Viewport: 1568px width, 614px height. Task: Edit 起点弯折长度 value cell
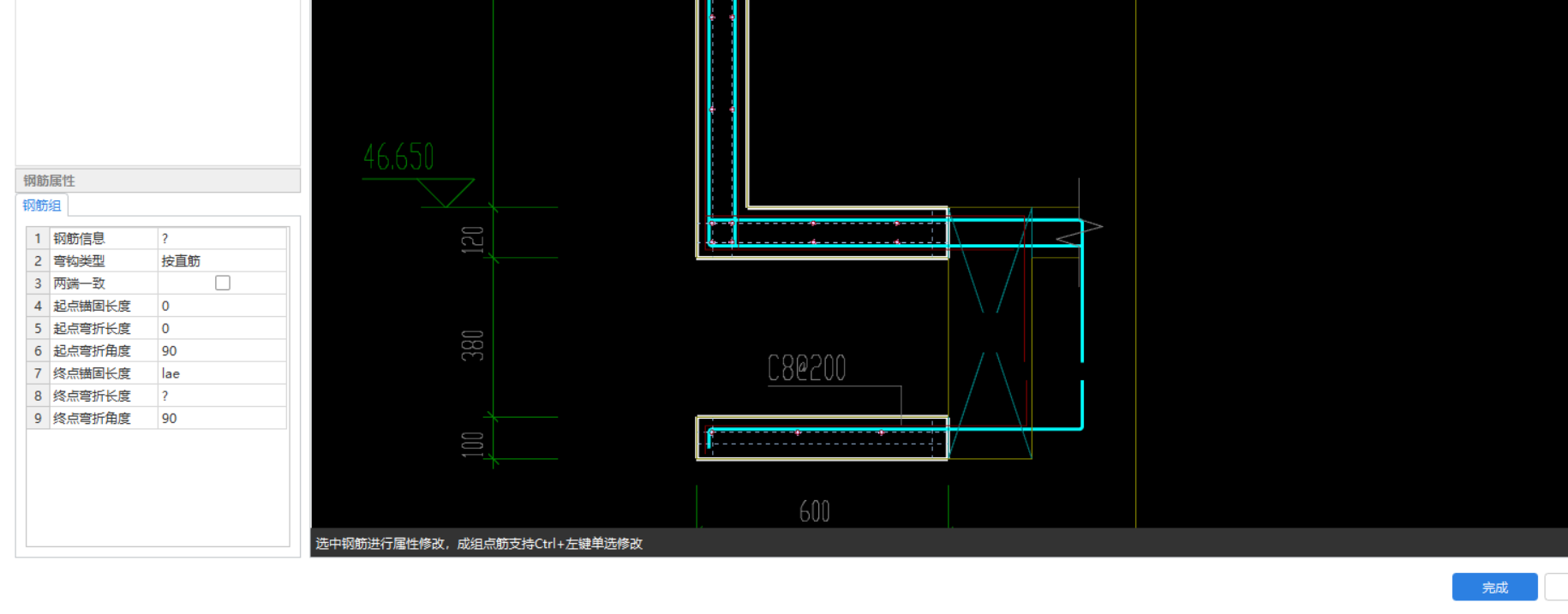222,328
